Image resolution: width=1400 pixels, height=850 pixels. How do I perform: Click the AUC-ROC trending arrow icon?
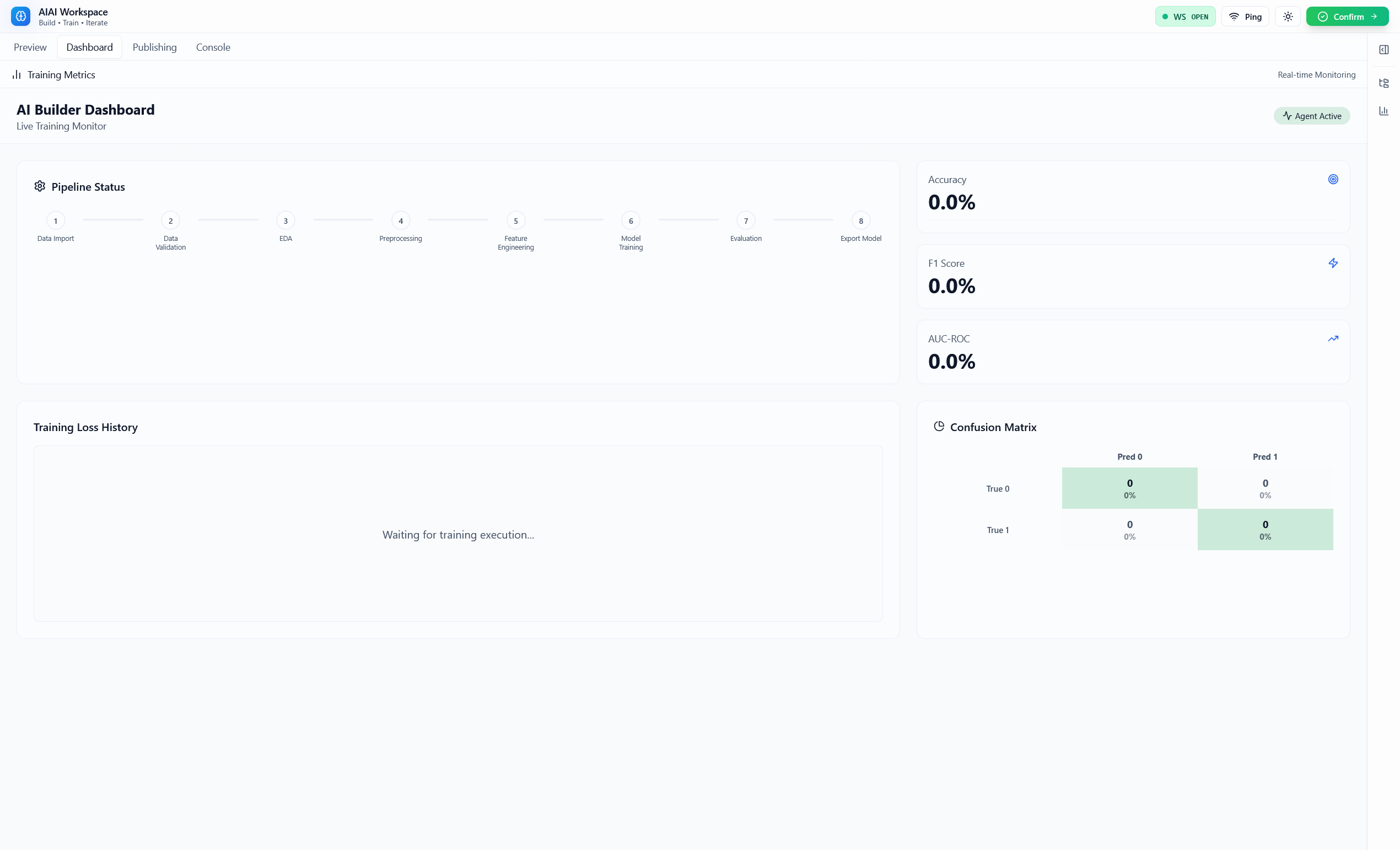click(x=1332, y=338)
